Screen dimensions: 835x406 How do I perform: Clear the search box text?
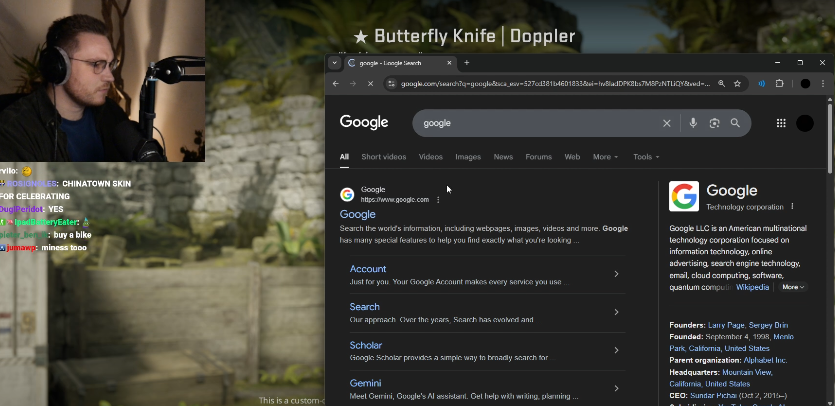click(667, 123)
